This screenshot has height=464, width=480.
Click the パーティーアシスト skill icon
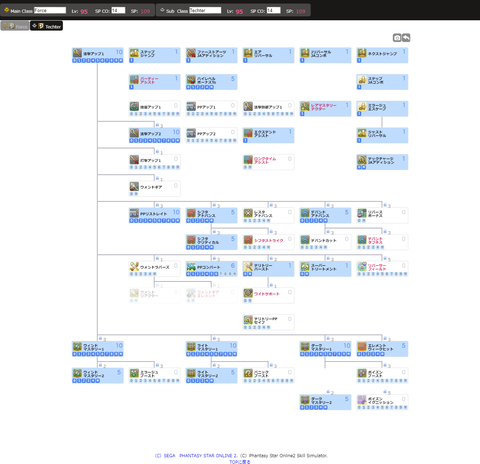click(x=134, y=80)
